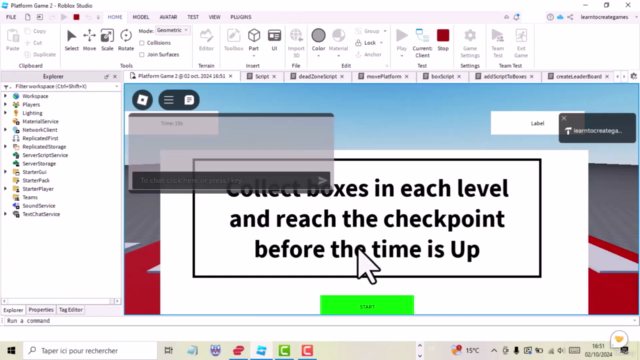Click the Paste clipboard icon
Screen dimensions: 640x360
(13, 36)
